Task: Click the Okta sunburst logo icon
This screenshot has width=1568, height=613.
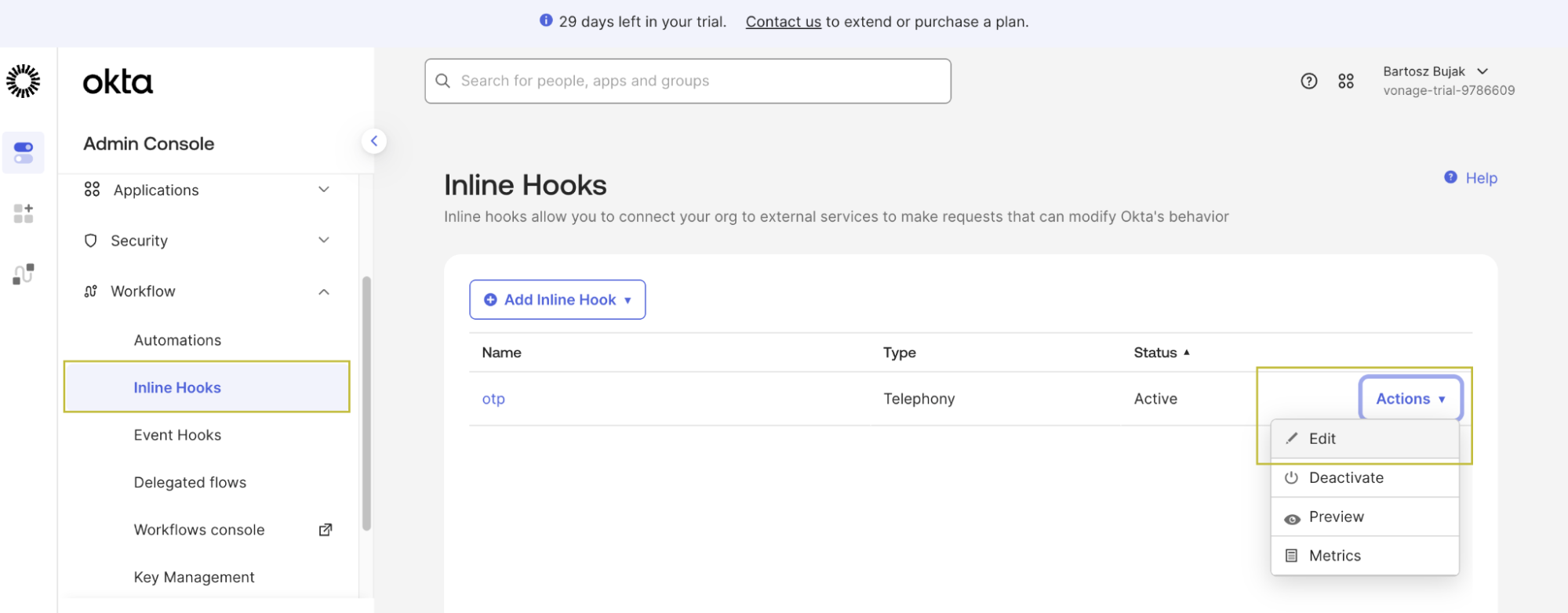Action: tap(24, 81)
